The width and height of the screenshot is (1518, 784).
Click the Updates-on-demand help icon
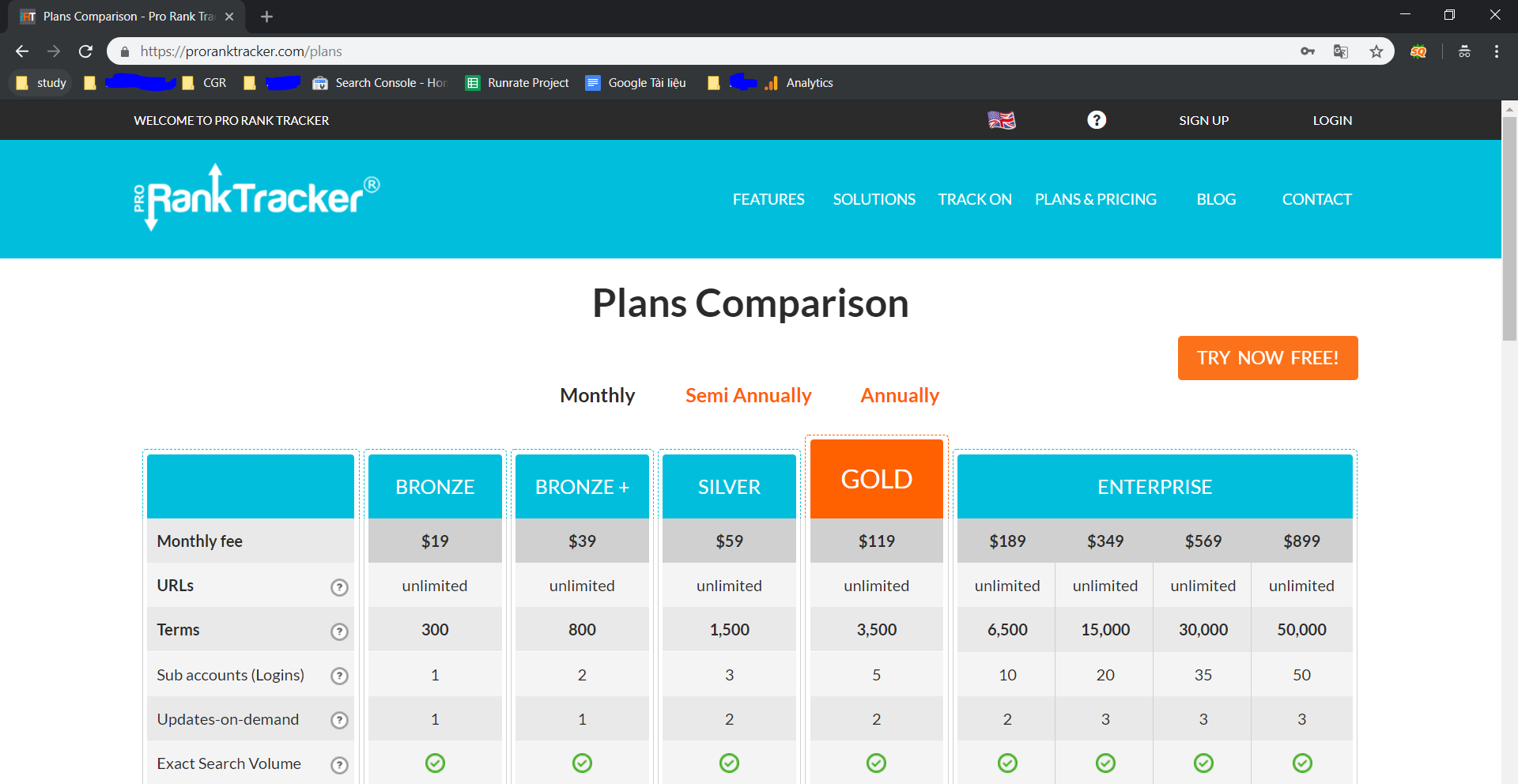click(x=339, y=720)
